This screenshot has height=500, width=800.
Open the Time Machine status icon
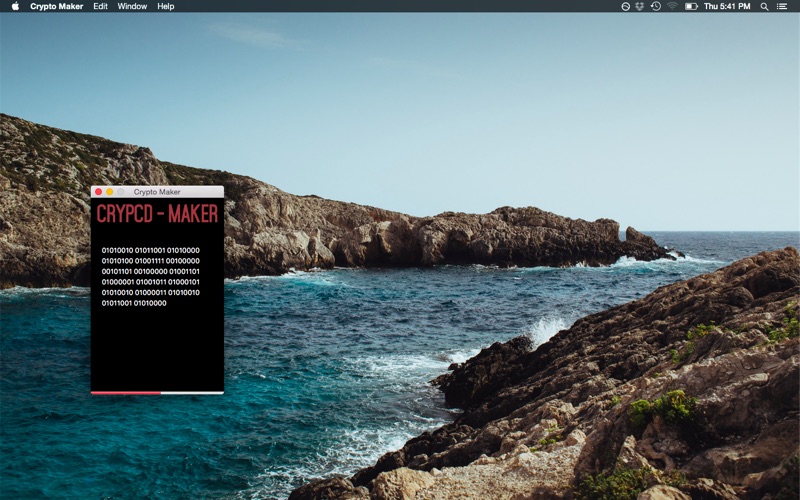(656, 6)
